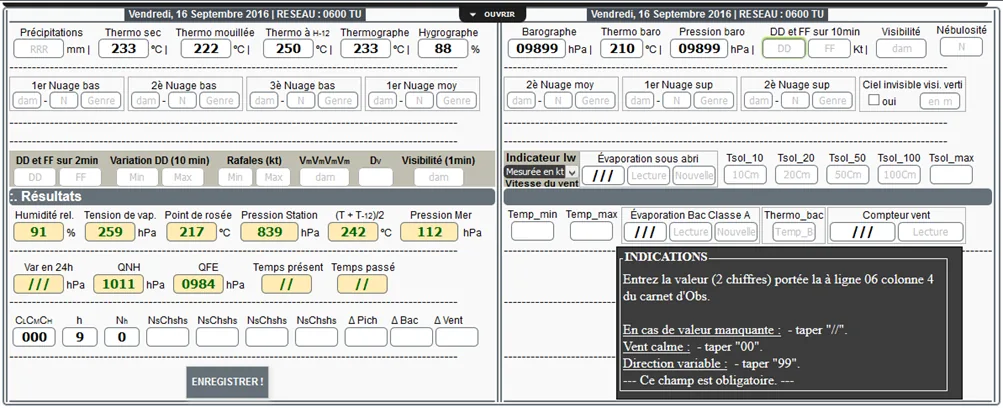The image size is (1003, 408).
Task: Select the Point de rosée result 217
Action: pos(191,231)
